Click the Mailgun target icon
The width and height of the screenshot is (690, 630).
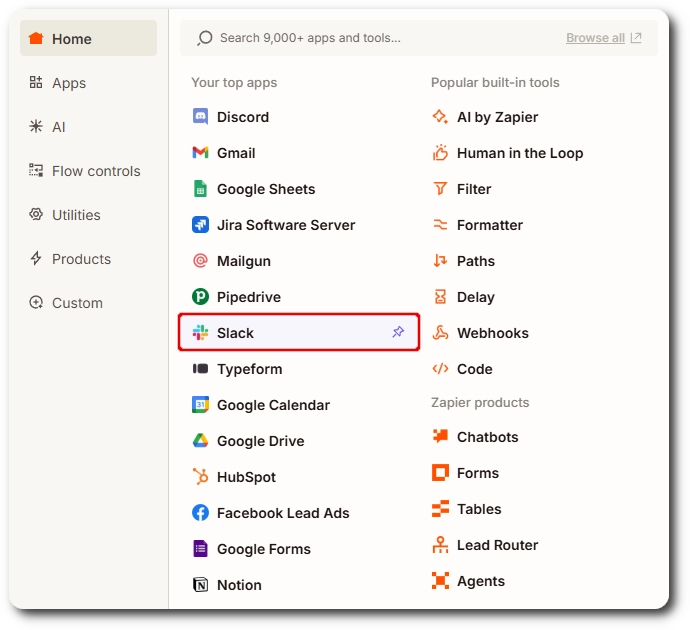click(x=200, y=261)
